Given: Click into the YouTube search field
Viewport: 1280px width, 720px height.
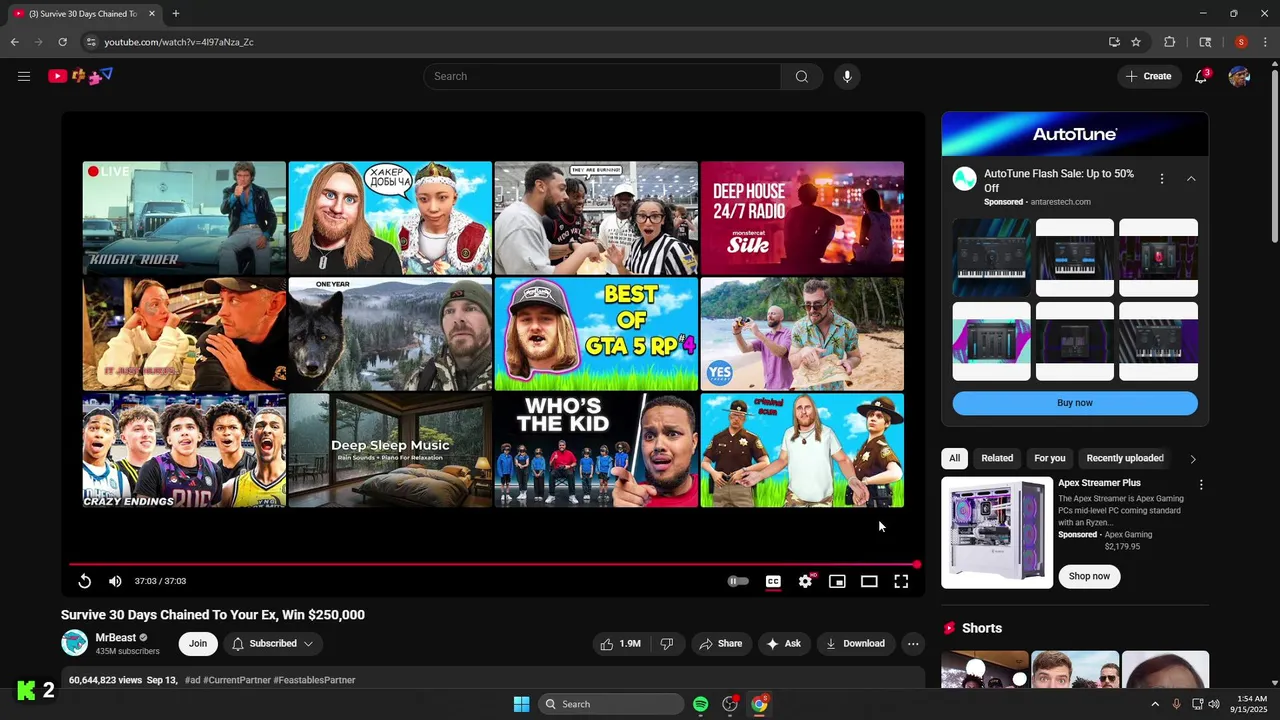Looking at the screenshot, I should pyautogui.click(x=602, y=76).
